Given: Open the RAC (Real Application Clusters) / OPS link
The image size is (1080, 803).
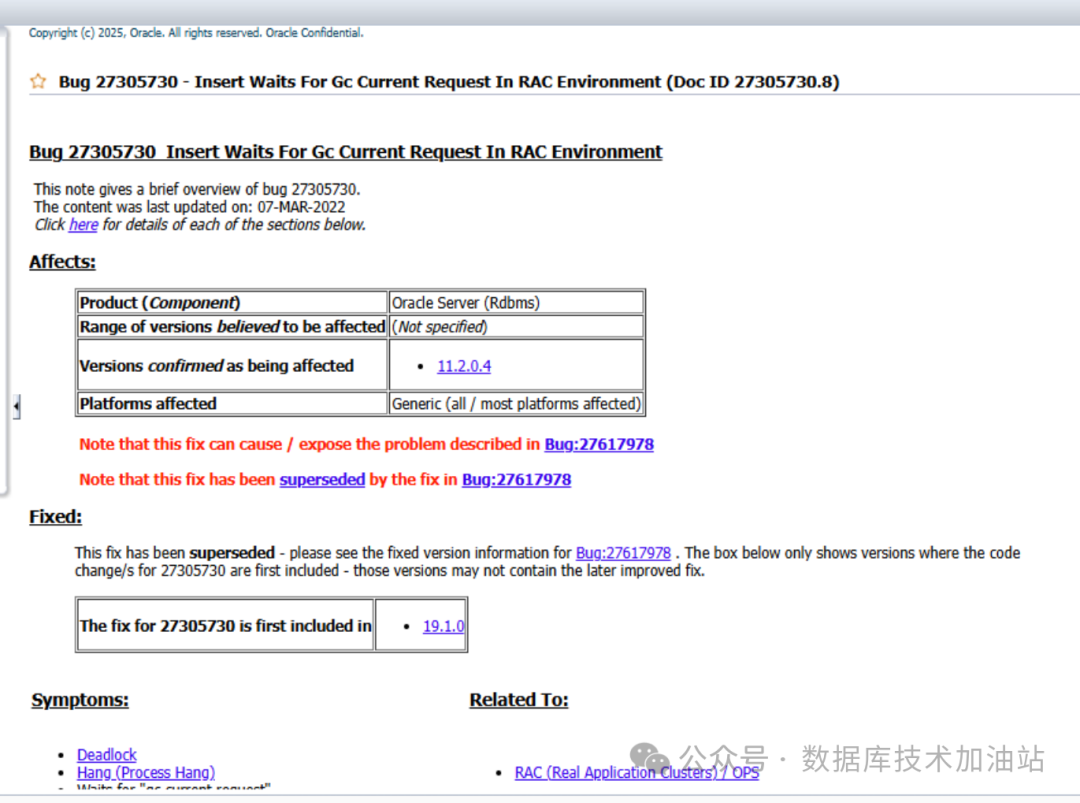Looking at the screenshot, I should pos(636,773).
